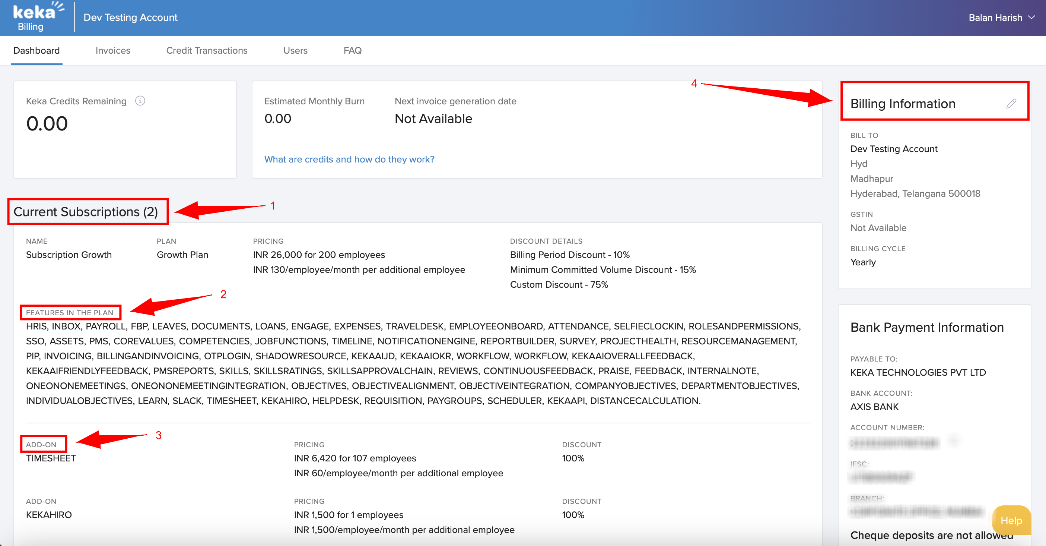
Task: Click the Dev Testing Account header title
Action: coord(130,17)
